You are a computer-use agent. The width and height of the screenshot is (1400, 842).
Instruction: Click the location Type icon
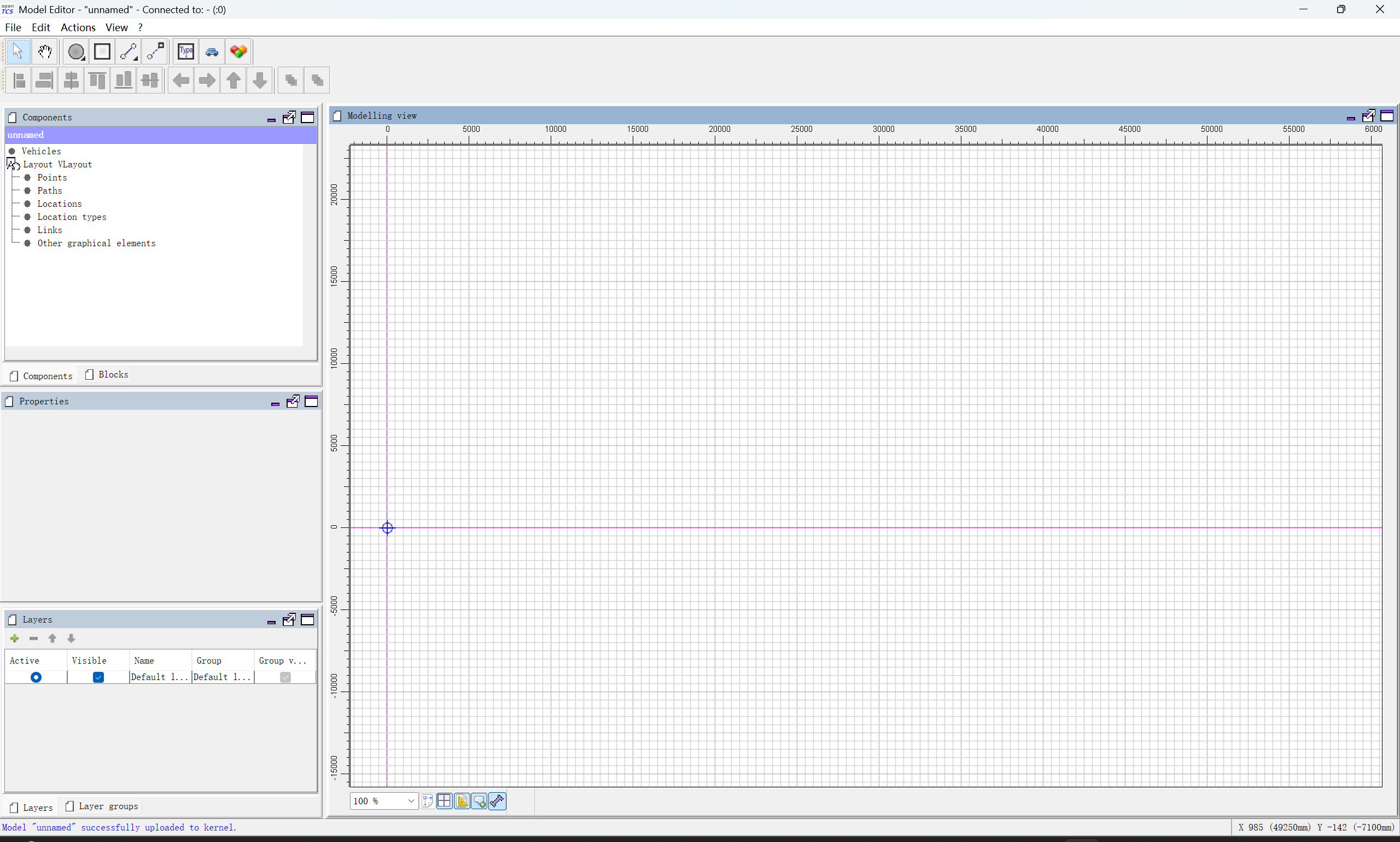point(186,51)
